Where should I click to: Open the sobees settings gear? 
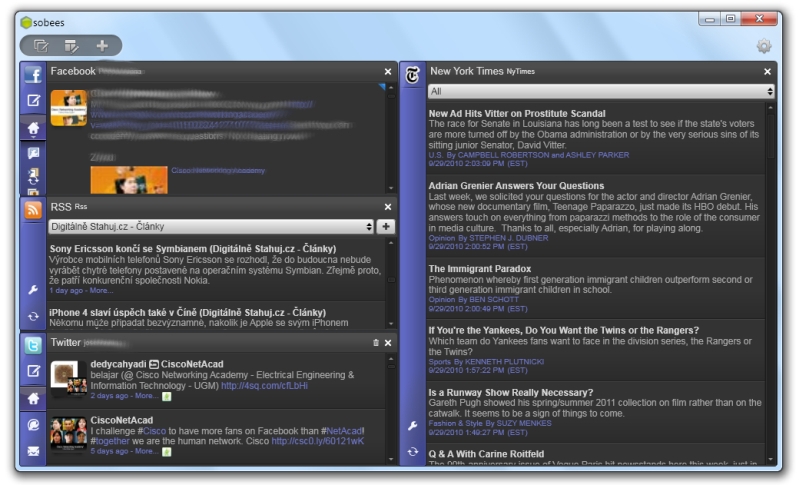(x=763, y=46)
